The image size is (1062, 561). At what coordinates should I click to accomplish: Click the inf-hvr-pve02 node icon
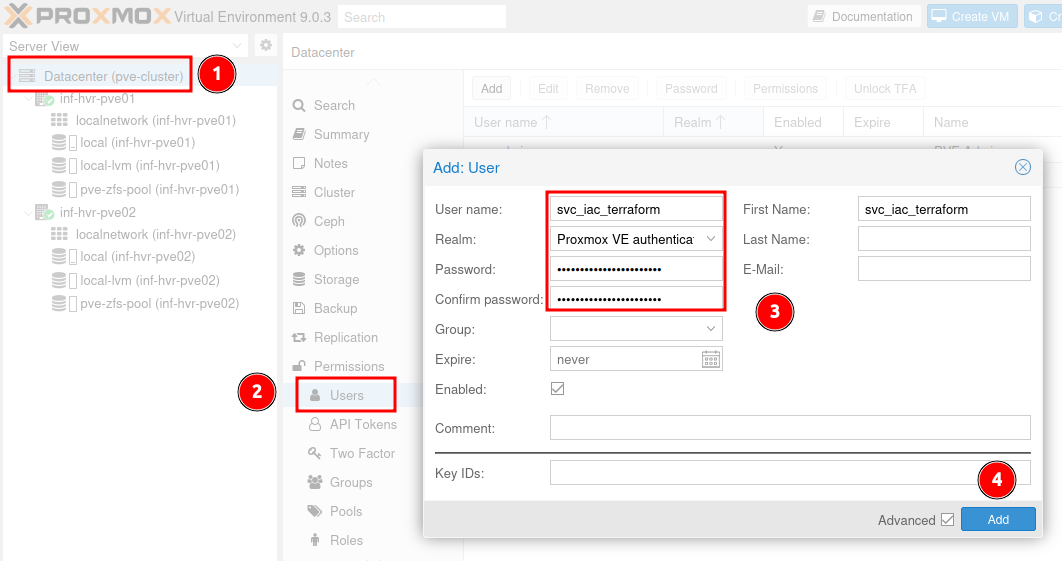pos(44,213)
